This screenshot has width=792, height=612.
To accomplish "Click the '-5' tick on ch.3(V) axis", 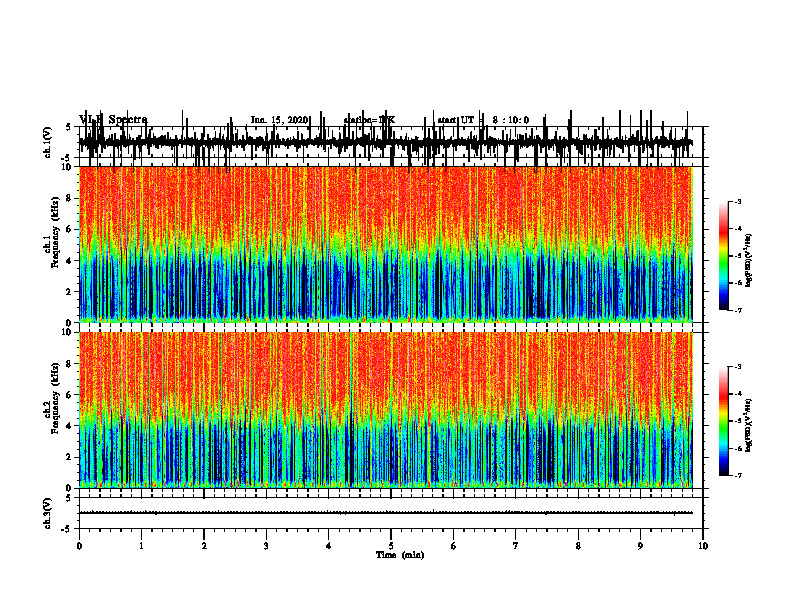I will pyautogui.click(x=67, y=529).
